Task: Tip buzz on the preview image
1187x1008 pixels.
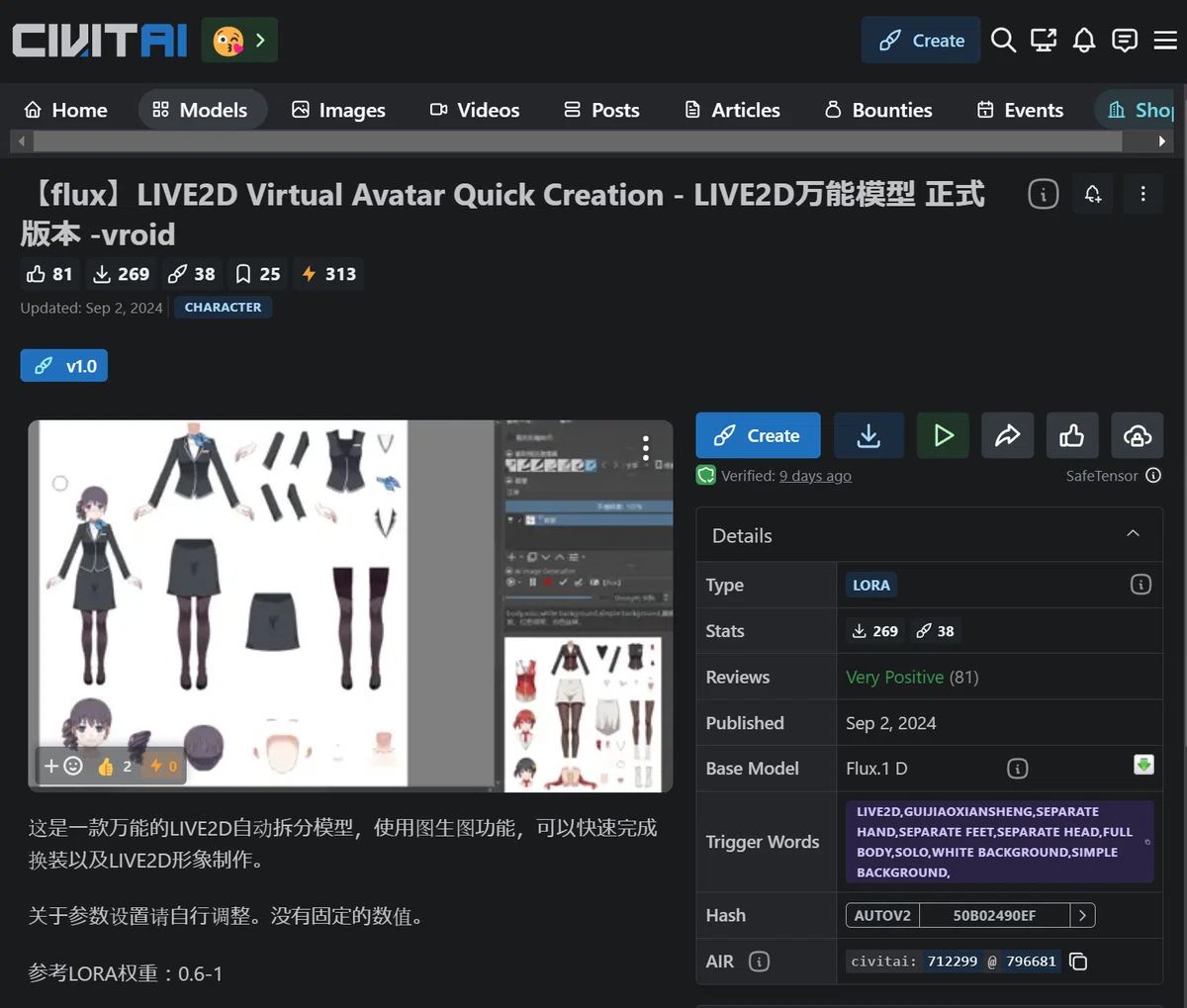Action: click(163, 766)
